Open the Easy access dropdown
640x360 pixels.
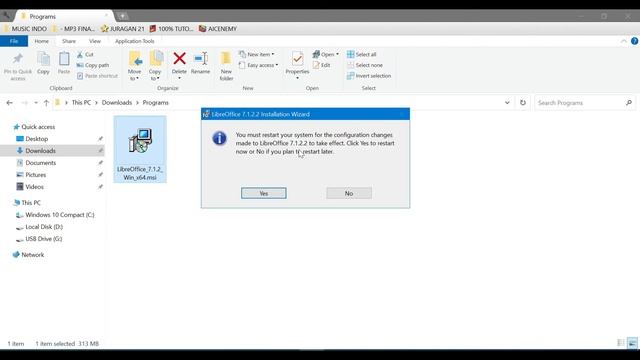pos(258,65)
